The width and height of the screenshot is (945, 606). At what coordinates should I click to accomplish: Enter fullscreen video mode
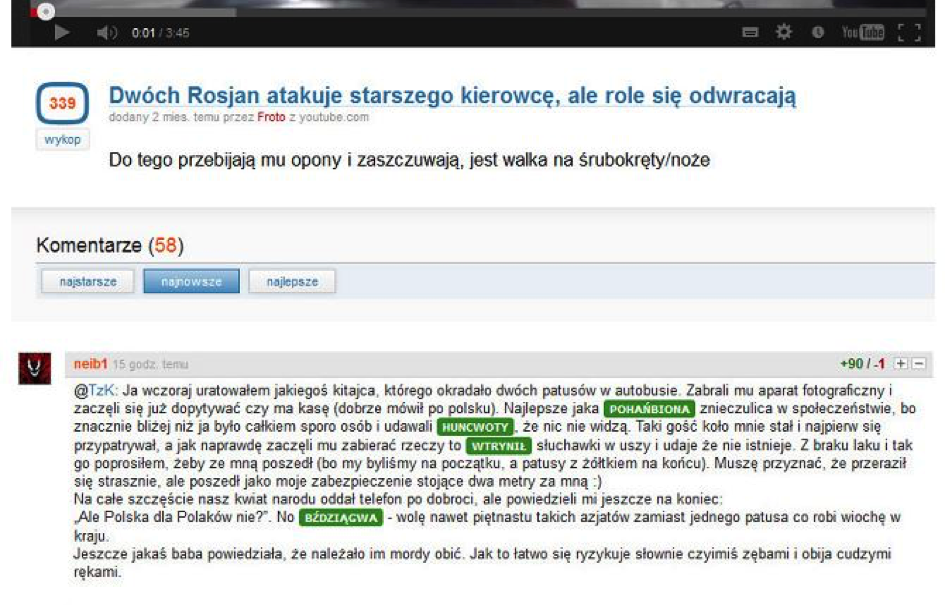pyautogui.click(x=908, y=33)
